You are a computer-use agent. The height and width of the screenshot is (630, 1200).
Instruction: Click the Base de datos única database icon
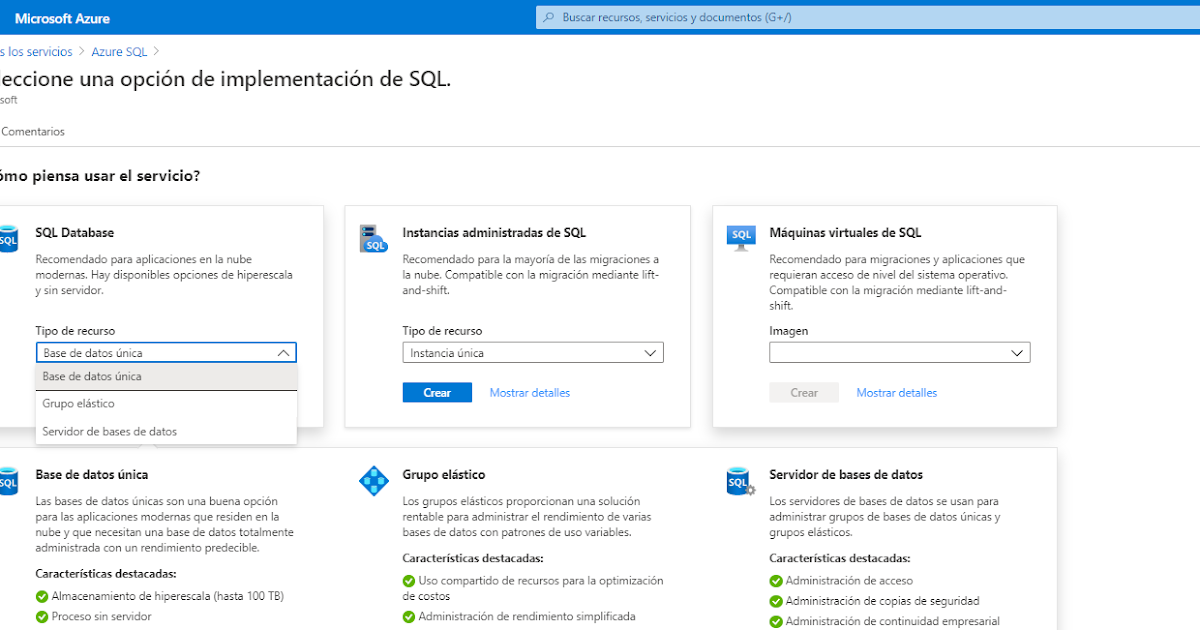(8, 480)
